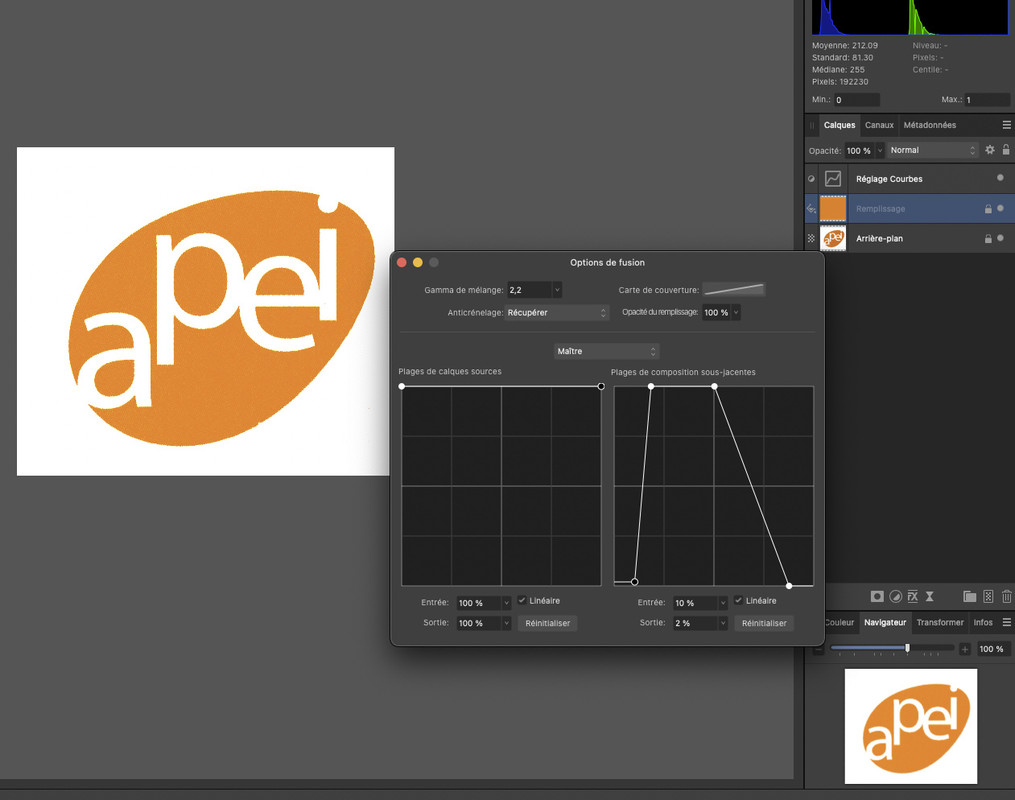Click the adjustment marker left of Réglage Courbes
The width and height of the screenshot is (1015, 800).
811,179
